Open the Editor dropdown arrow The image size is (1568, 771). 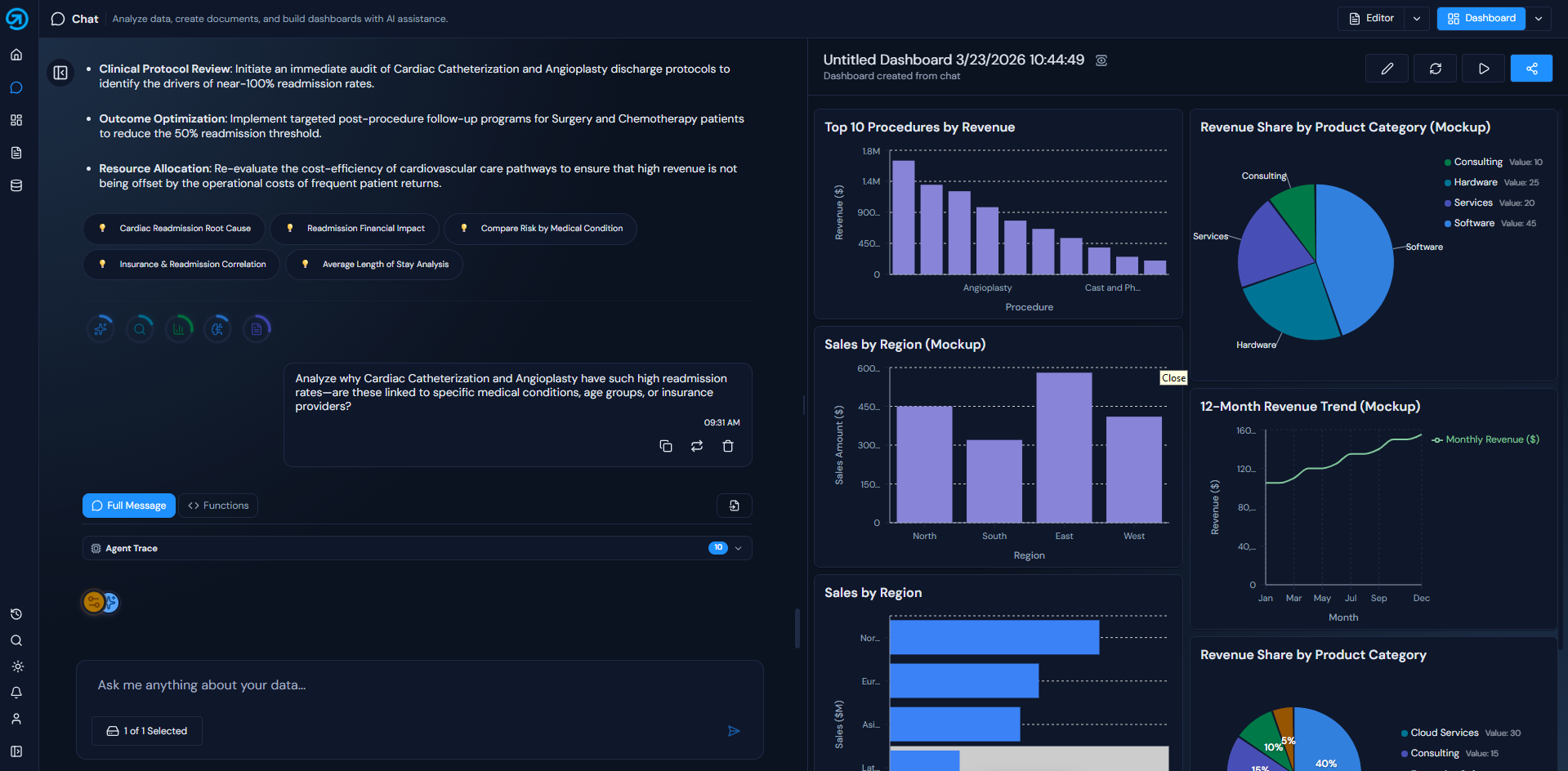click(x=1417, y=18)
